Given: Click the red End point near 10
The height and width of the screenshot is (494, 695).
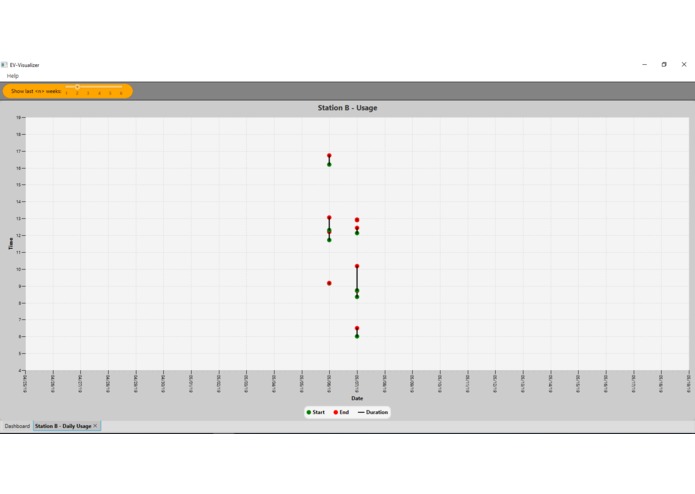Looking at the screenshot, I should point(357,266).
